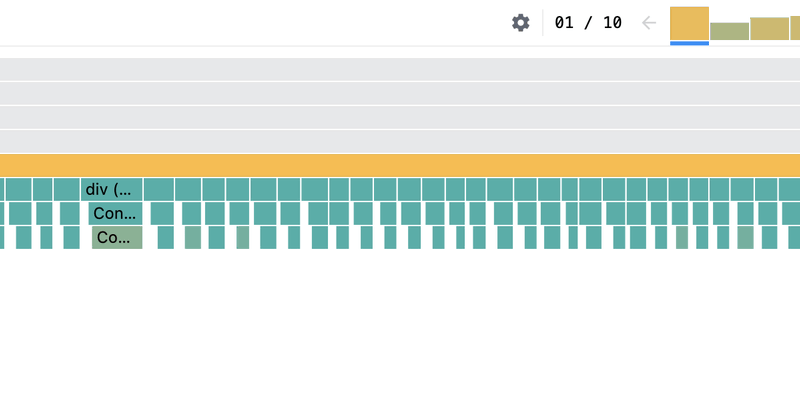Select the wide orange flamegraph bar
The image size is (800, 419).
coord(400,165)
